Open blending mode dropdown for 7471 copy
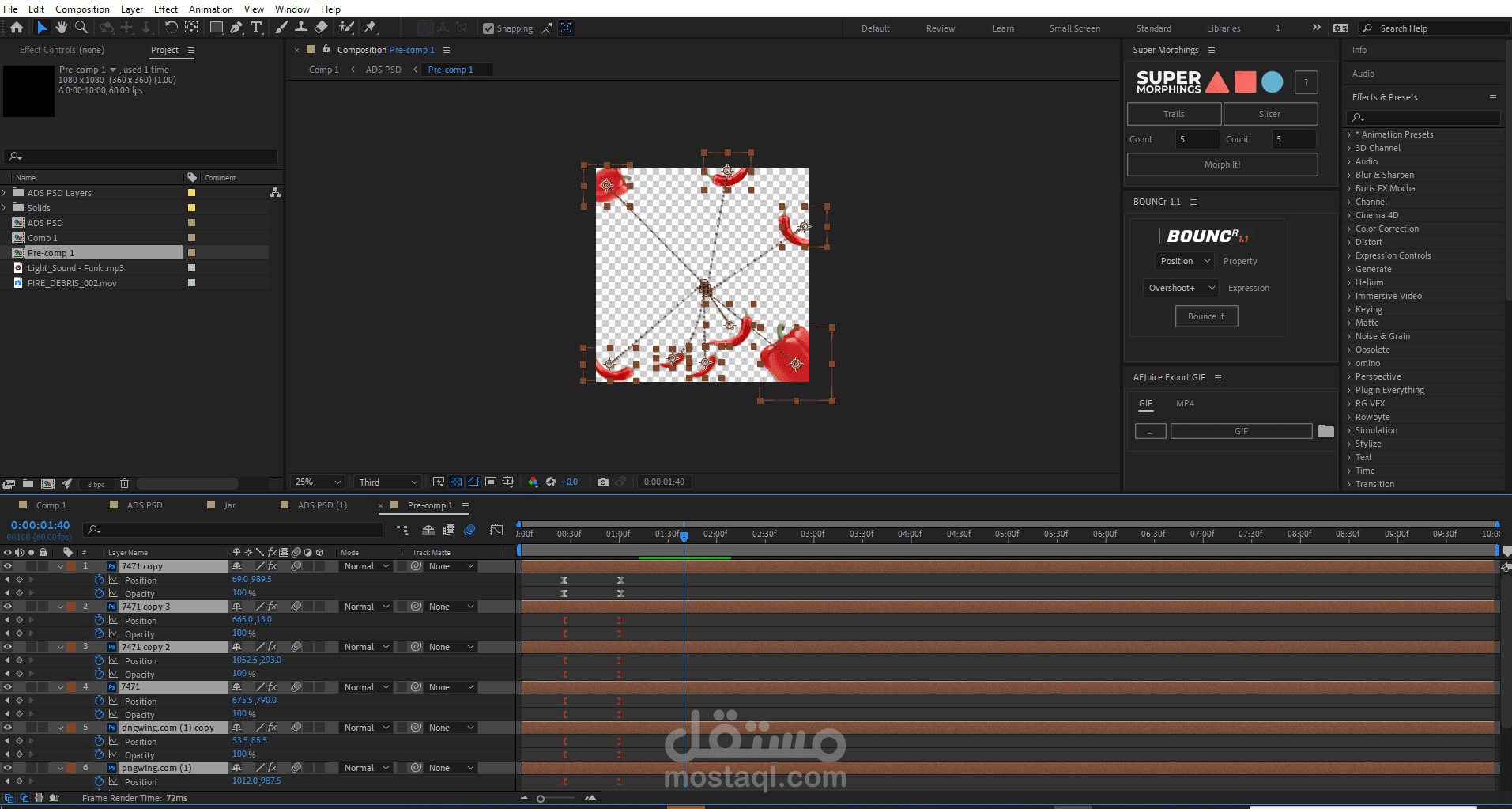This screenshot has height=809, width=1512. (x=367, y=566)
